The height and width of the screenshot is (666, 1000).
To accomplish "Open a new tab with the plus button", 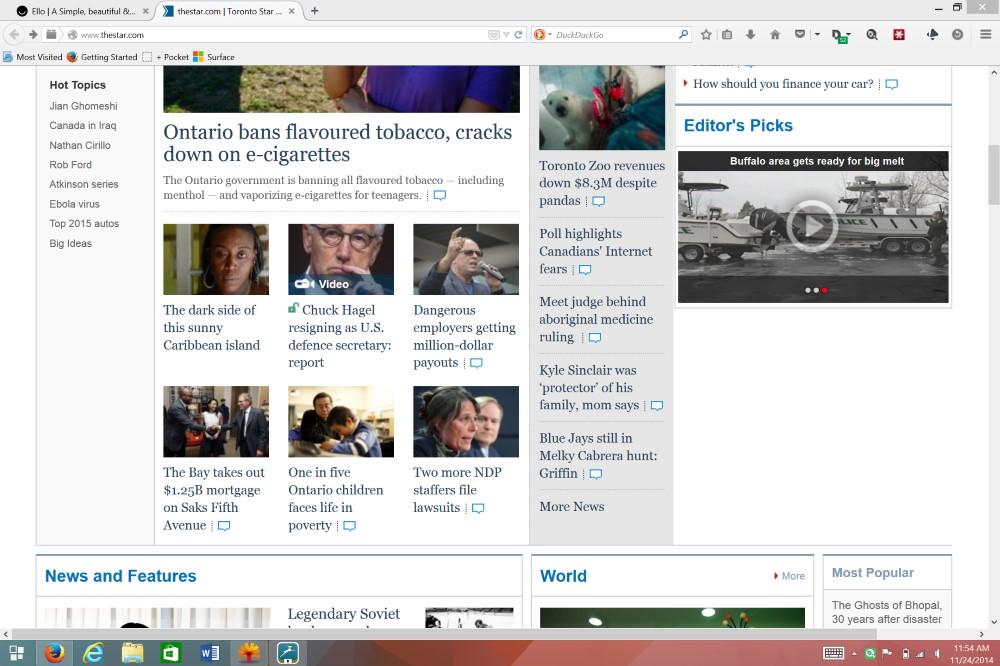I will coord(314,11).
